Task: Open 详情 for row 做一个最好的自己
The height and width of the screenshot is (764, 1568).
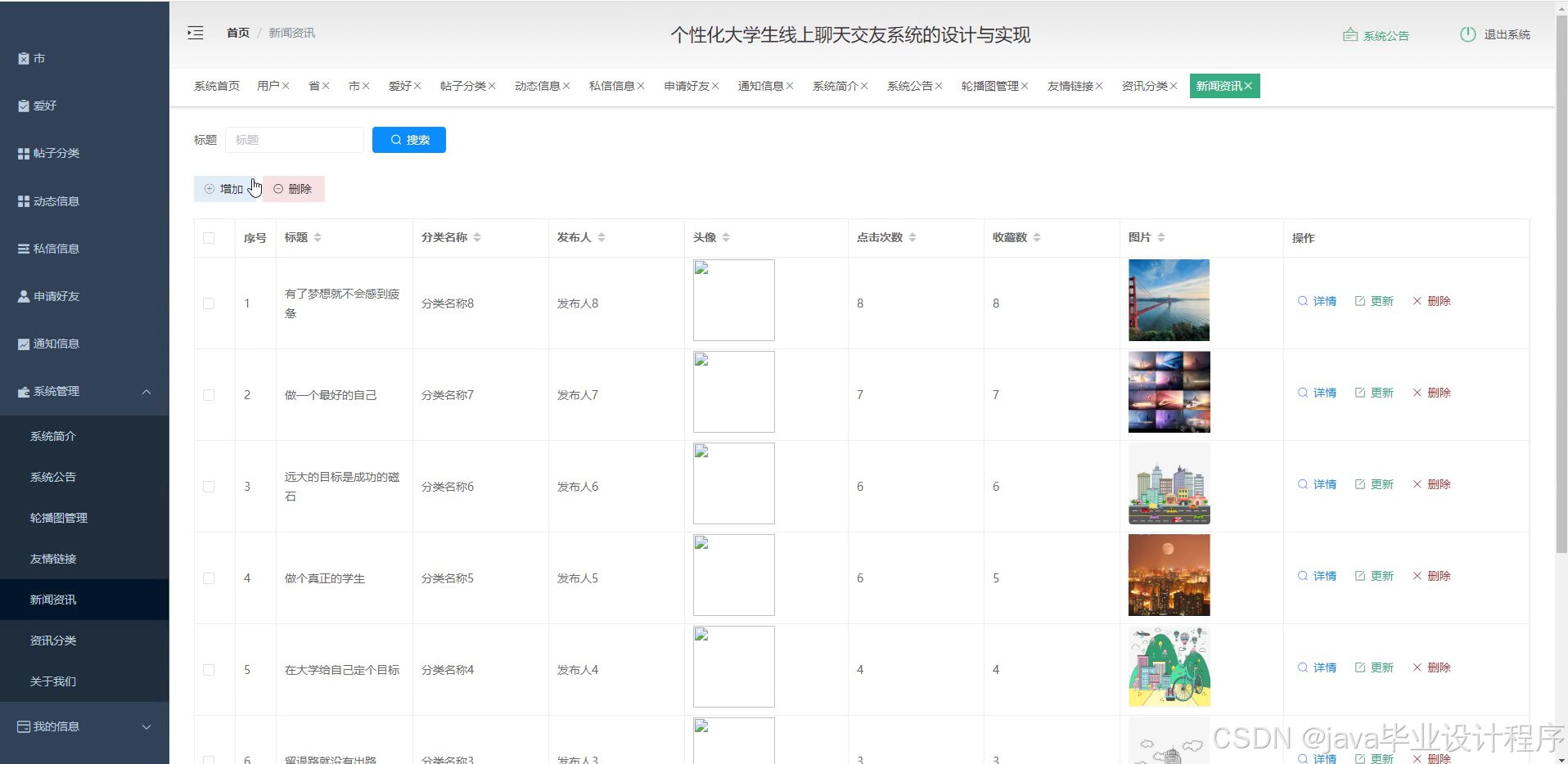Action: (x=1317, y=393)
